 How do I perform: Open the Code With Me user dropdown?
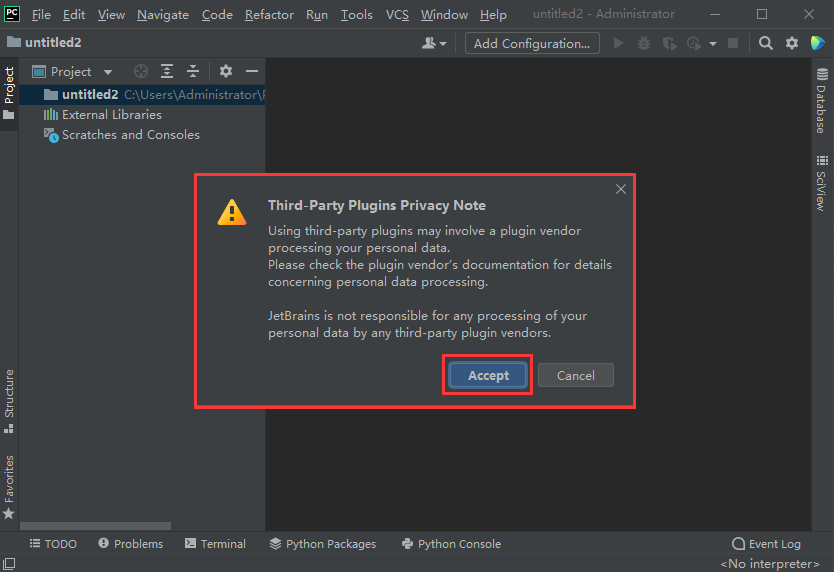tap(434, 43)
